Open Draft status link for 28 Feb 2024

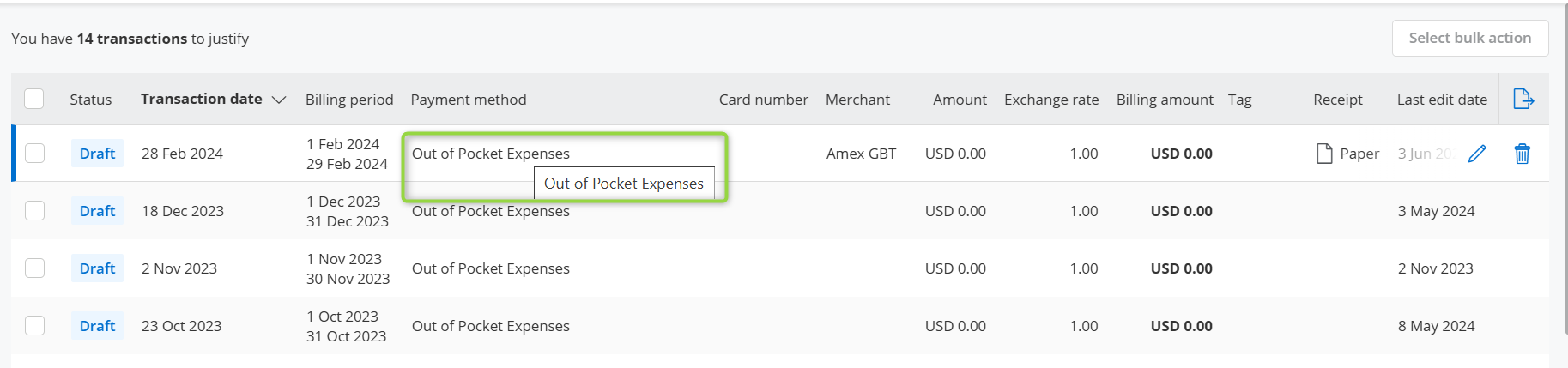pyautogui.click(x=97, y=154)
